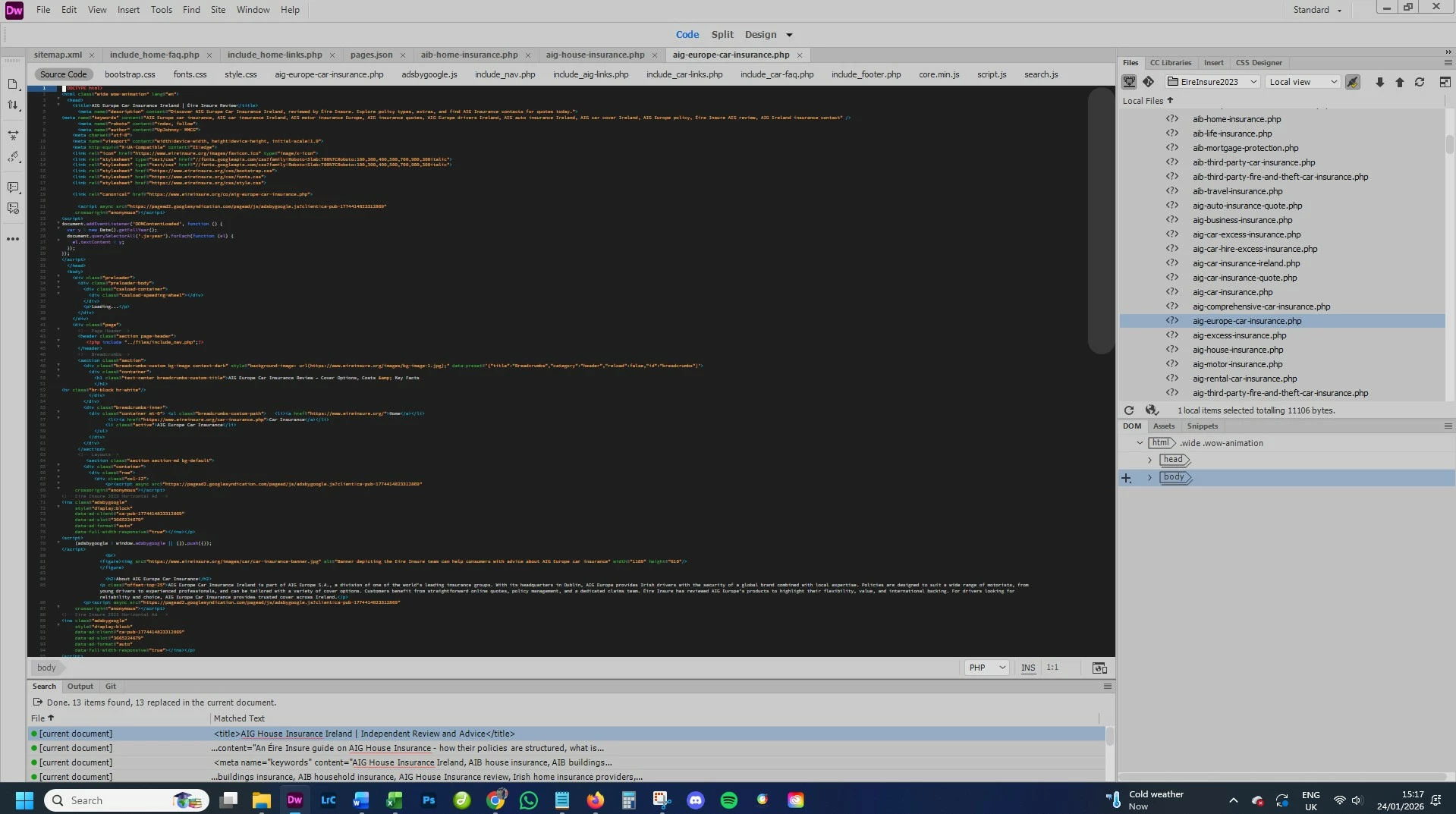Click the Put files up-arrow icon
Viewport: 1456px width, 814px height.
coord(1400,82)
